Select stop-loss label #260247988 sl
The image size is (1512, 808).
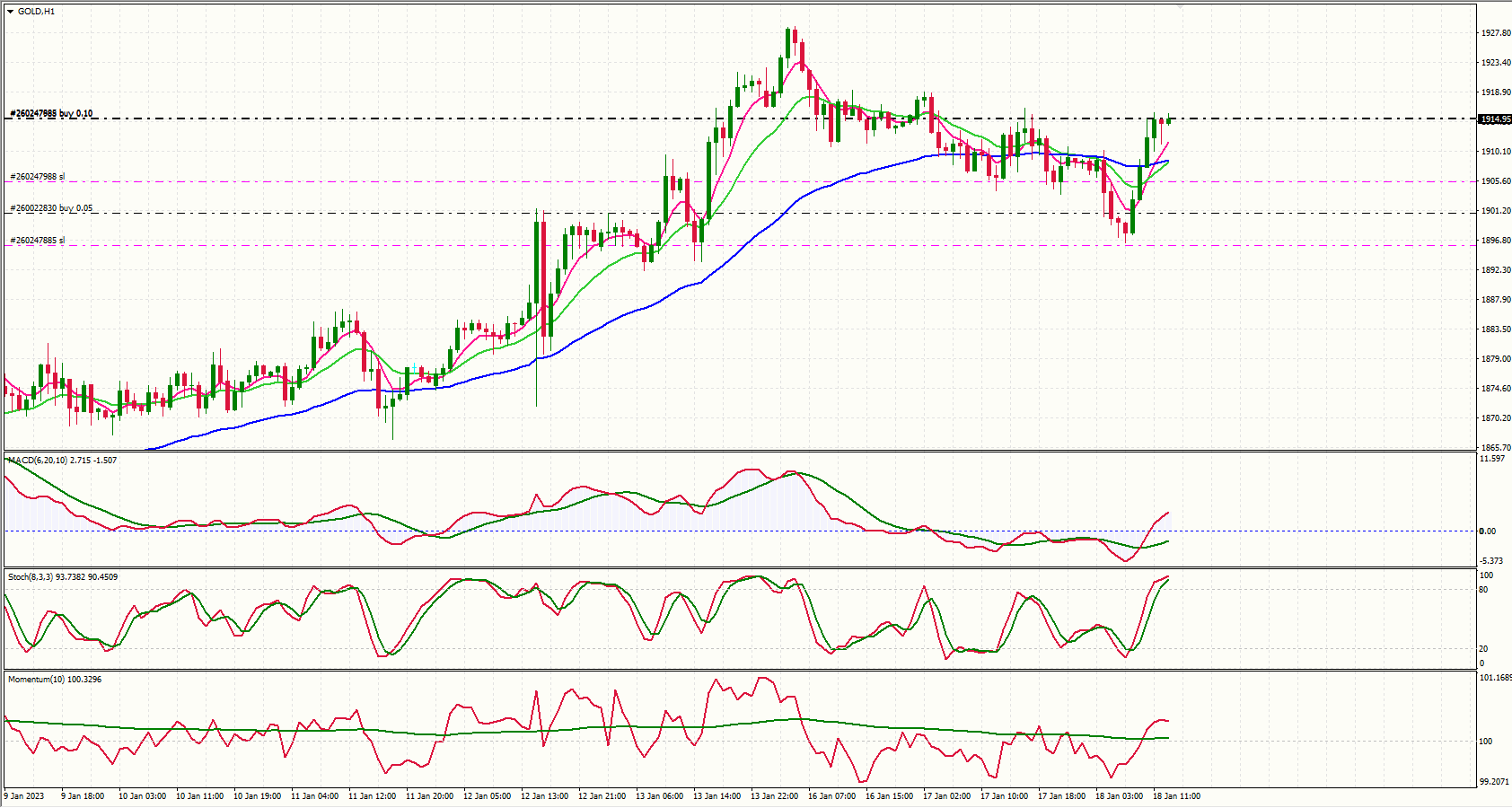tap(38, 177)
